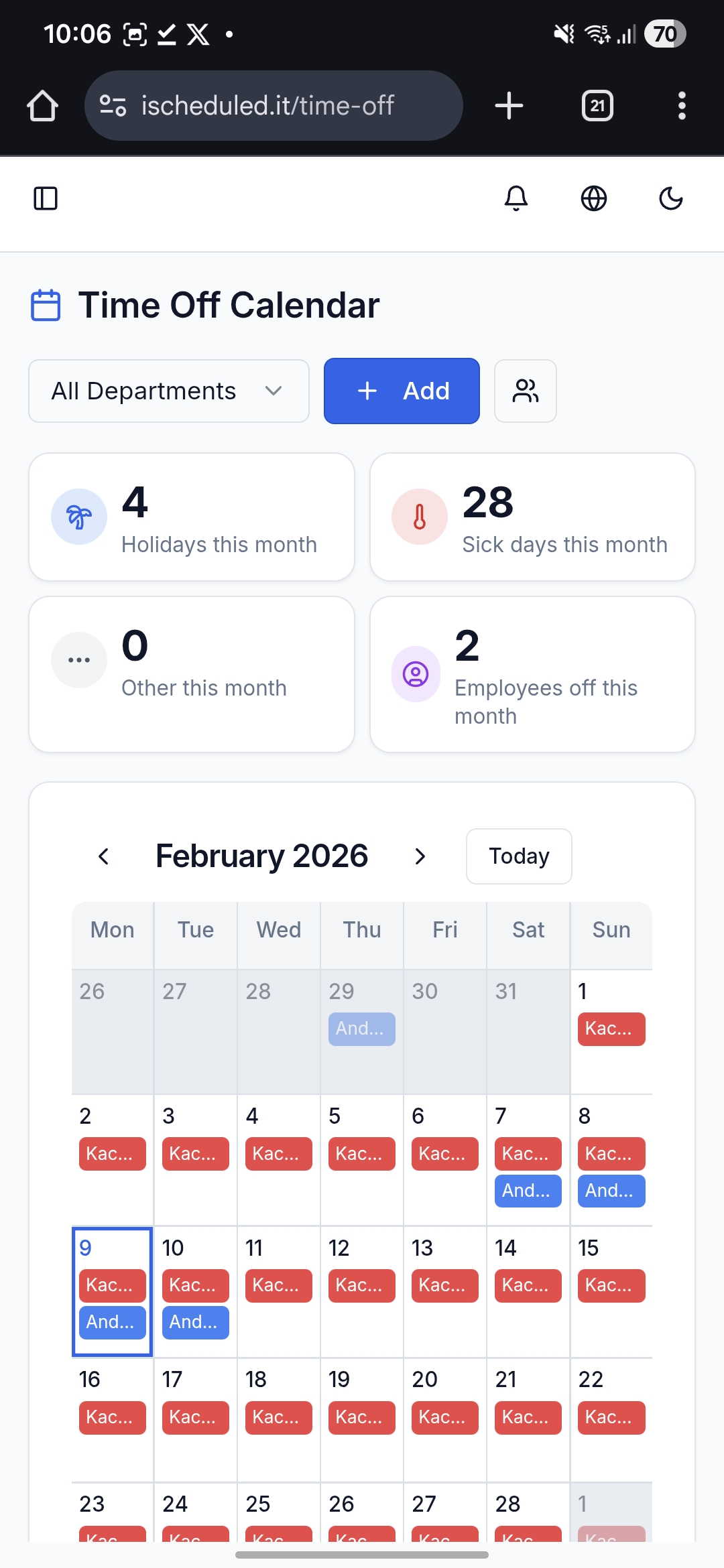Toggle dark mode moon icon
Screen dimensions: 724x1568
tap(670, 198)
